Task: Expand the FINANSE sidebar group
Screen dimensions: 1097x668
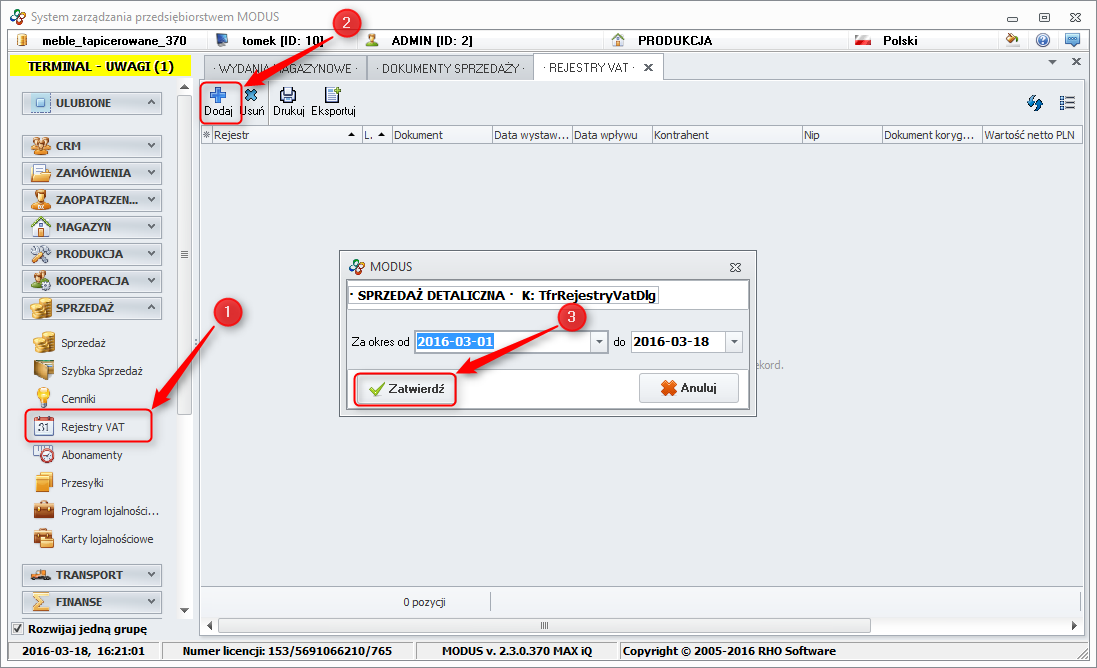Action: coord(92,602)
